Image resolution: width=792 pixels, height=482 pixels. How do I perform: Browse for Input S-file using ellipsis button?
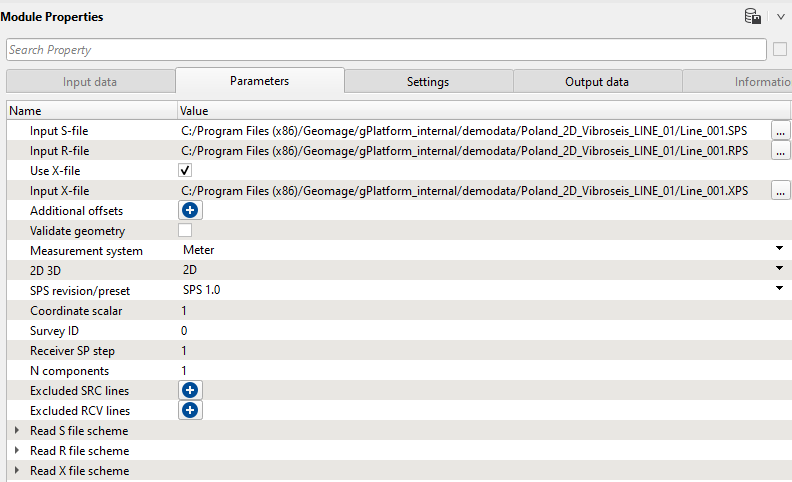[780, 131]
